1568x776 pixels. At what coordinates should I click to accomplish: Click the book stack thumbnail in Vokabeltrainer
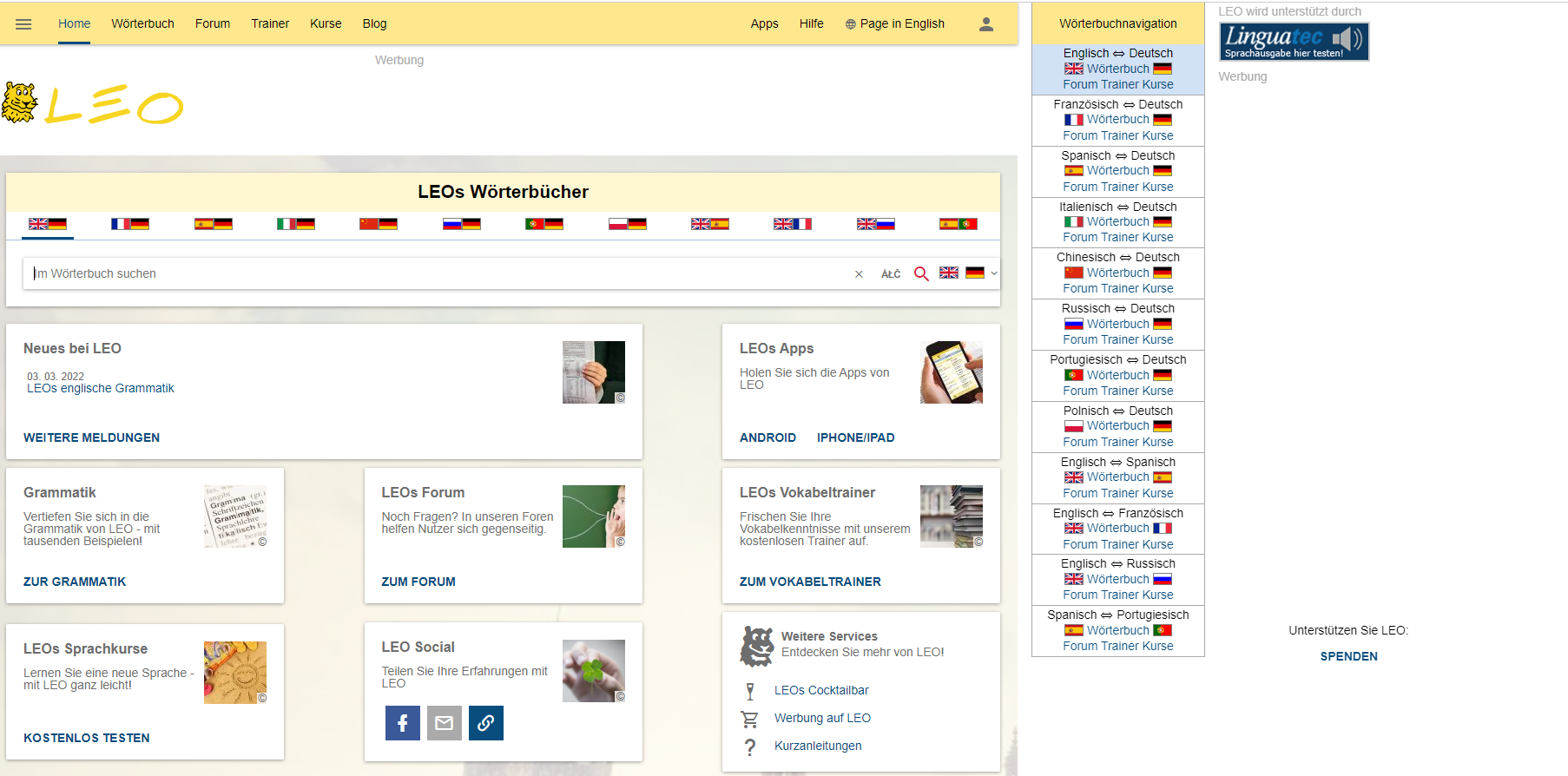click(952, 516)
